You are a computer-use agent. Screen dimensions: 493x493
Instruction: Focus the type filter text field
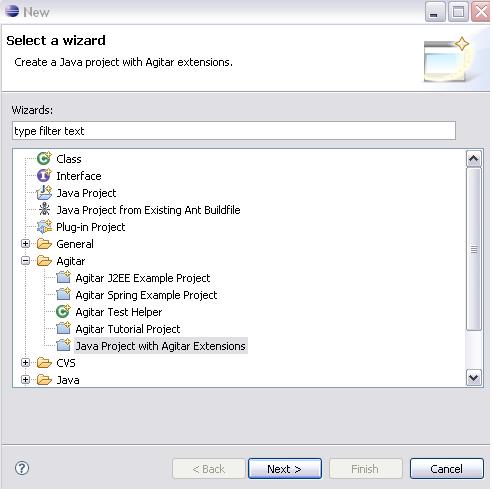click(x=234, y=131)
